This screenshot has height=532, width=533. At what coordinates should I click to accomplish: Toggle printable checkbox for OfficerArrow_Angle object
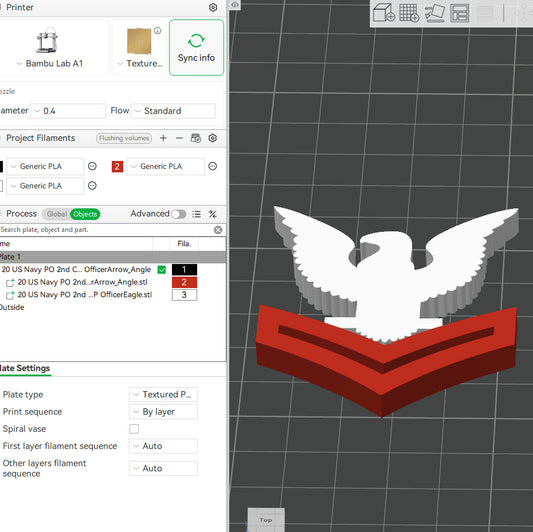tap(162, 270)
